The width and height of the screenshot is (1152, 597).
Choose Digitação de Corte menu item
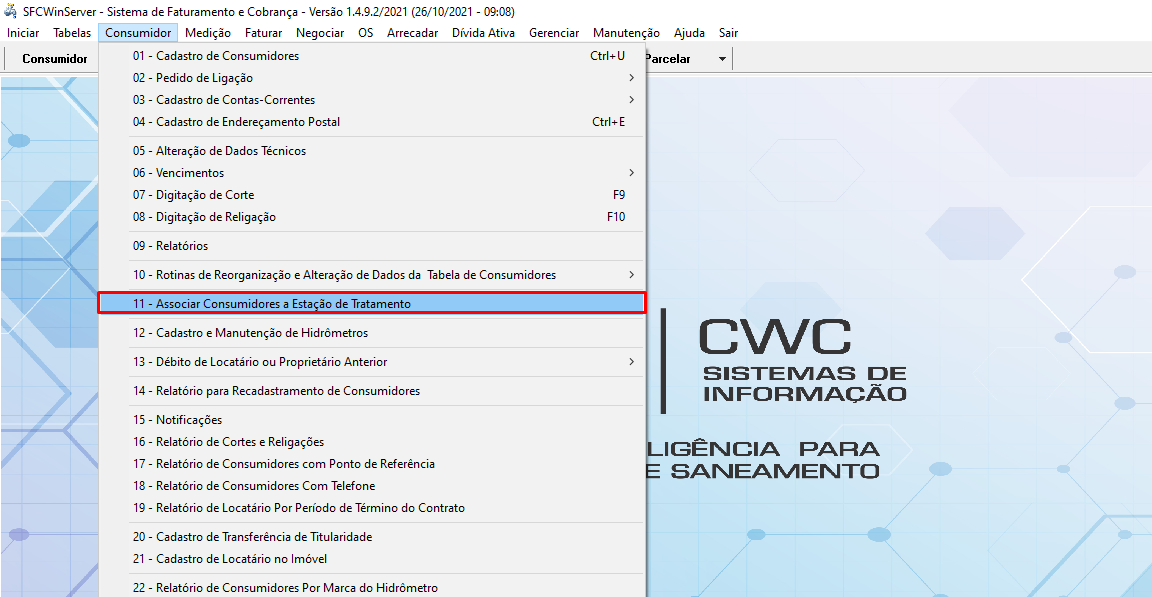tap(205, 195)
